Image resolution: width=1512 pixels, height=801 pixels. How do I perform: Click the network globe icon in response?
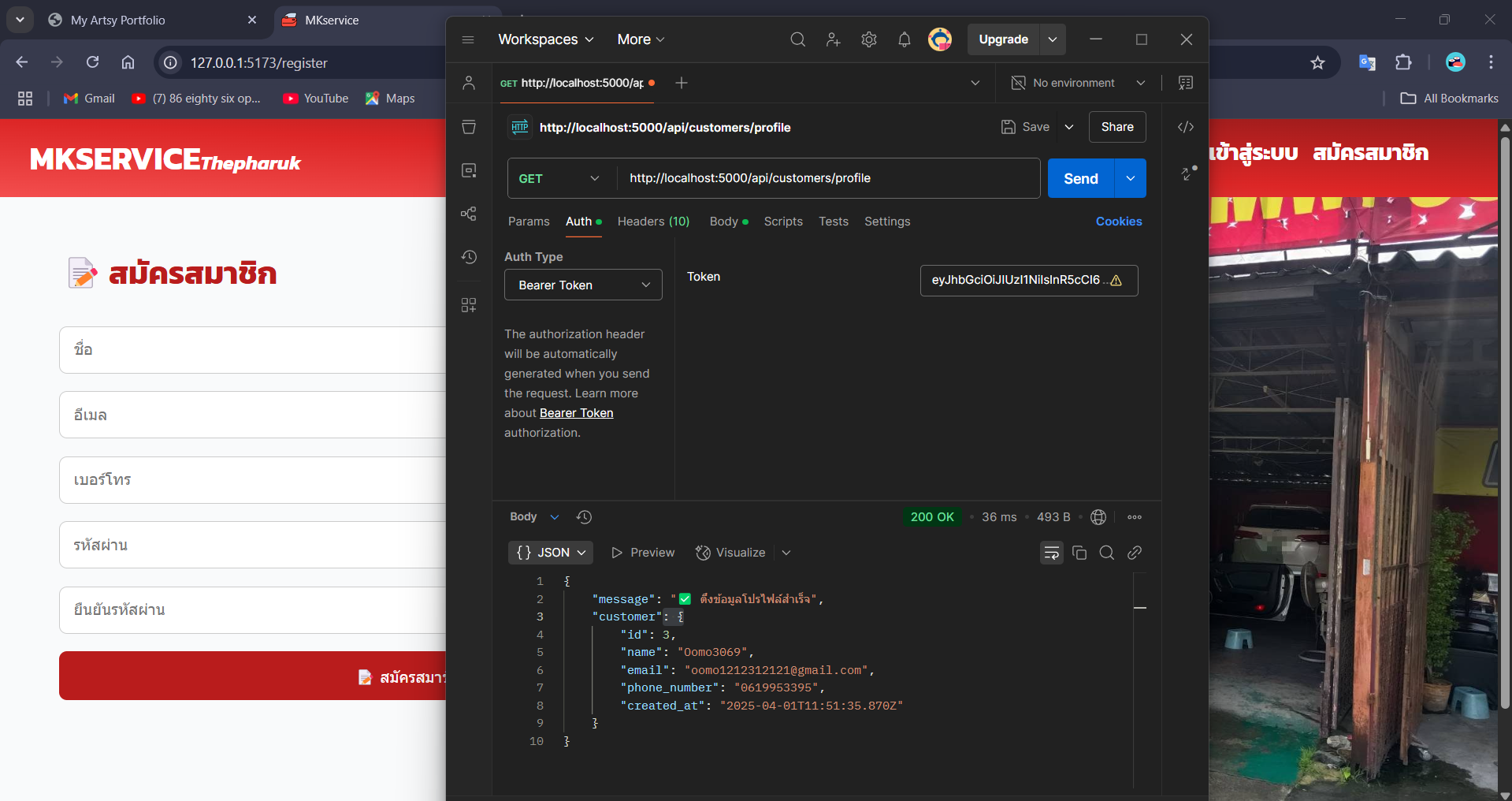1098,517
